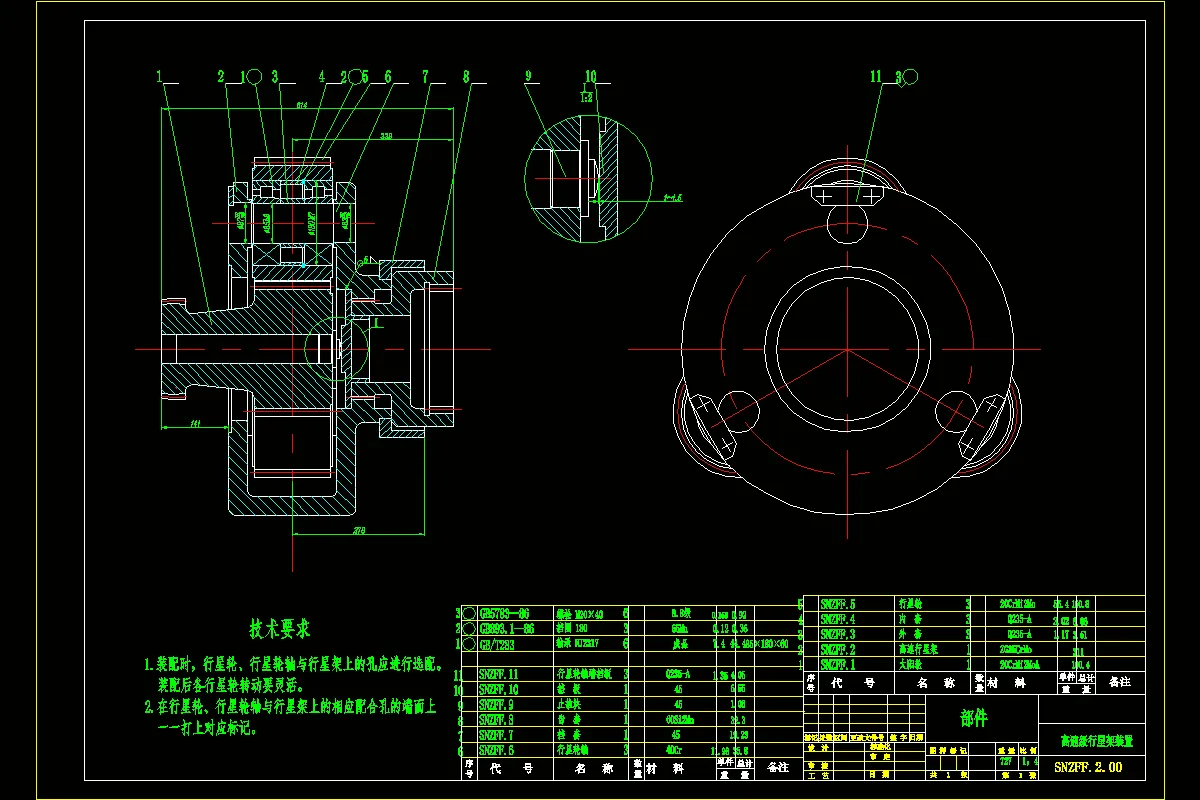Viewport: 1200px width, 800px height.
Task: Click balloon callout number 6
Action: 388,76
